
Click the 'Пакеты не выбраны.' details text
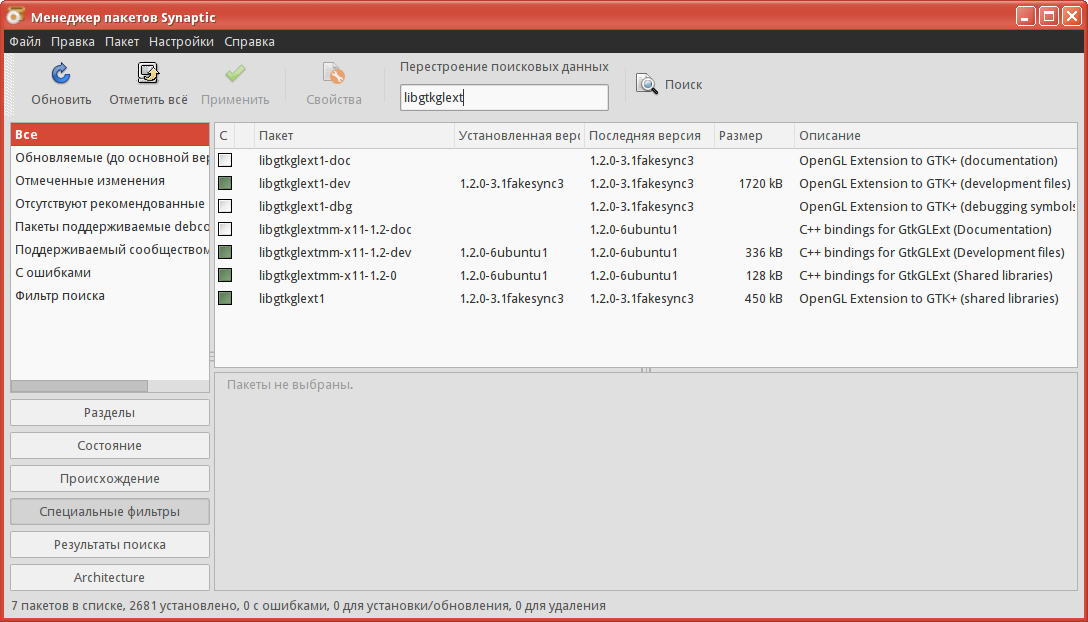290,385
